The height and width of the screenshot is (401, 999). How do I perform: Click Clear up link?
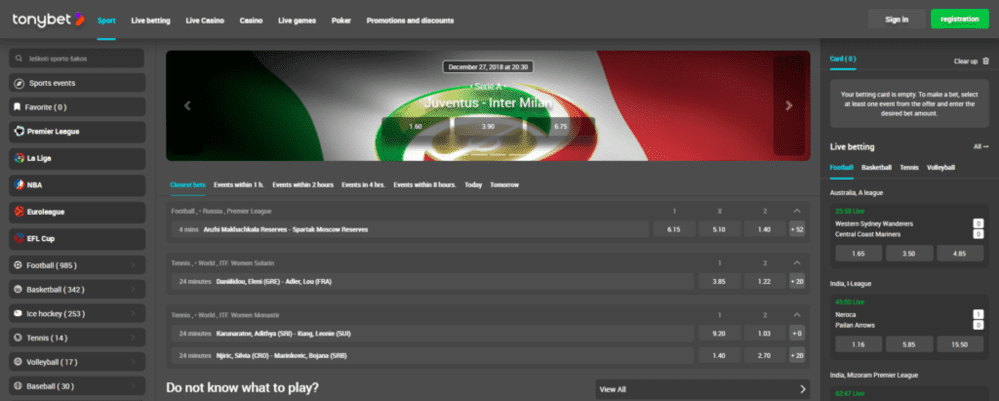(x=965, y=61)
